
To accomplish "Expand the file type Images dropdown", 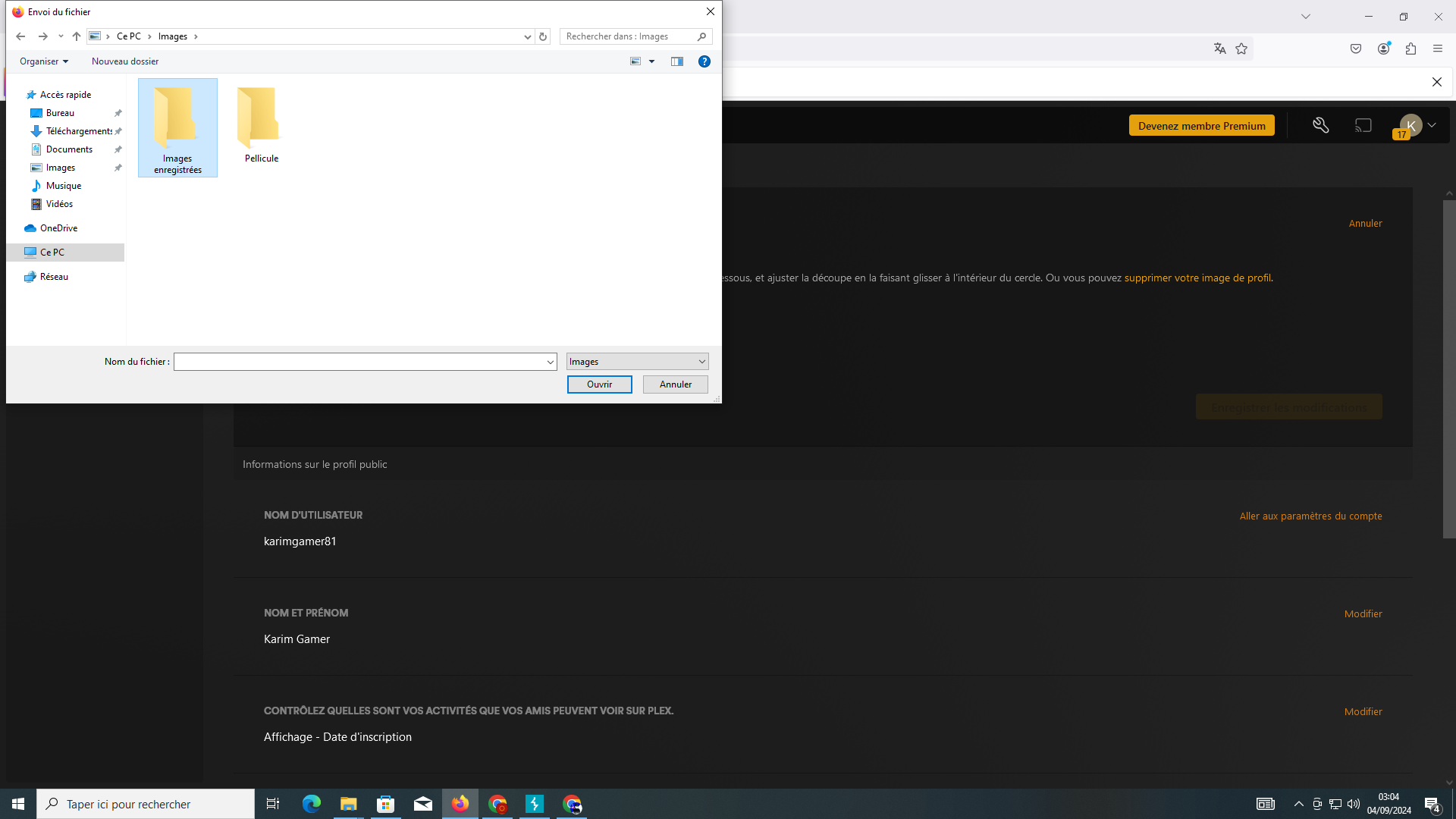I will point(701,362).
